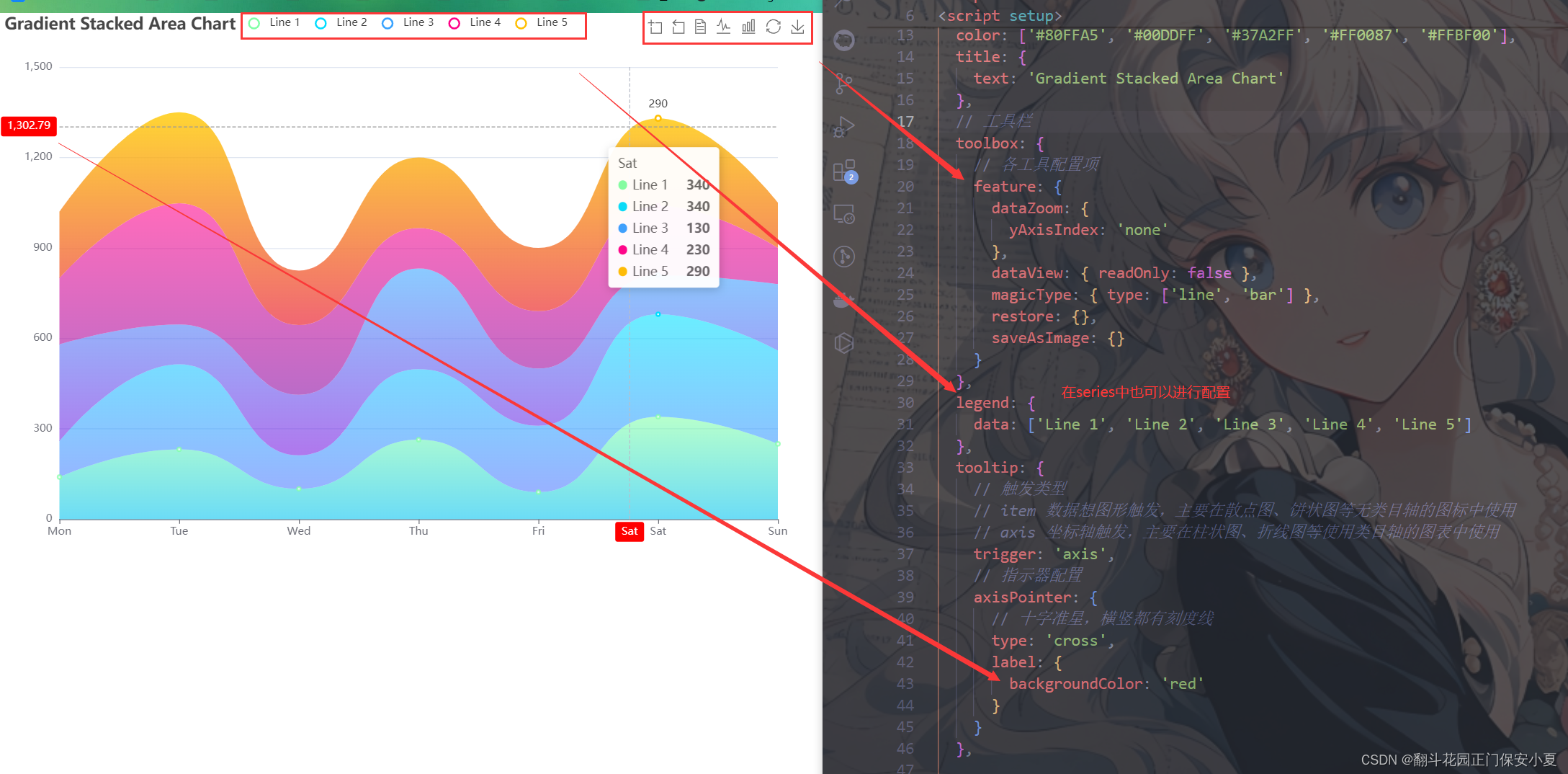
Task: Click the red Sat axis pointer label
Action: coord(630,531)
